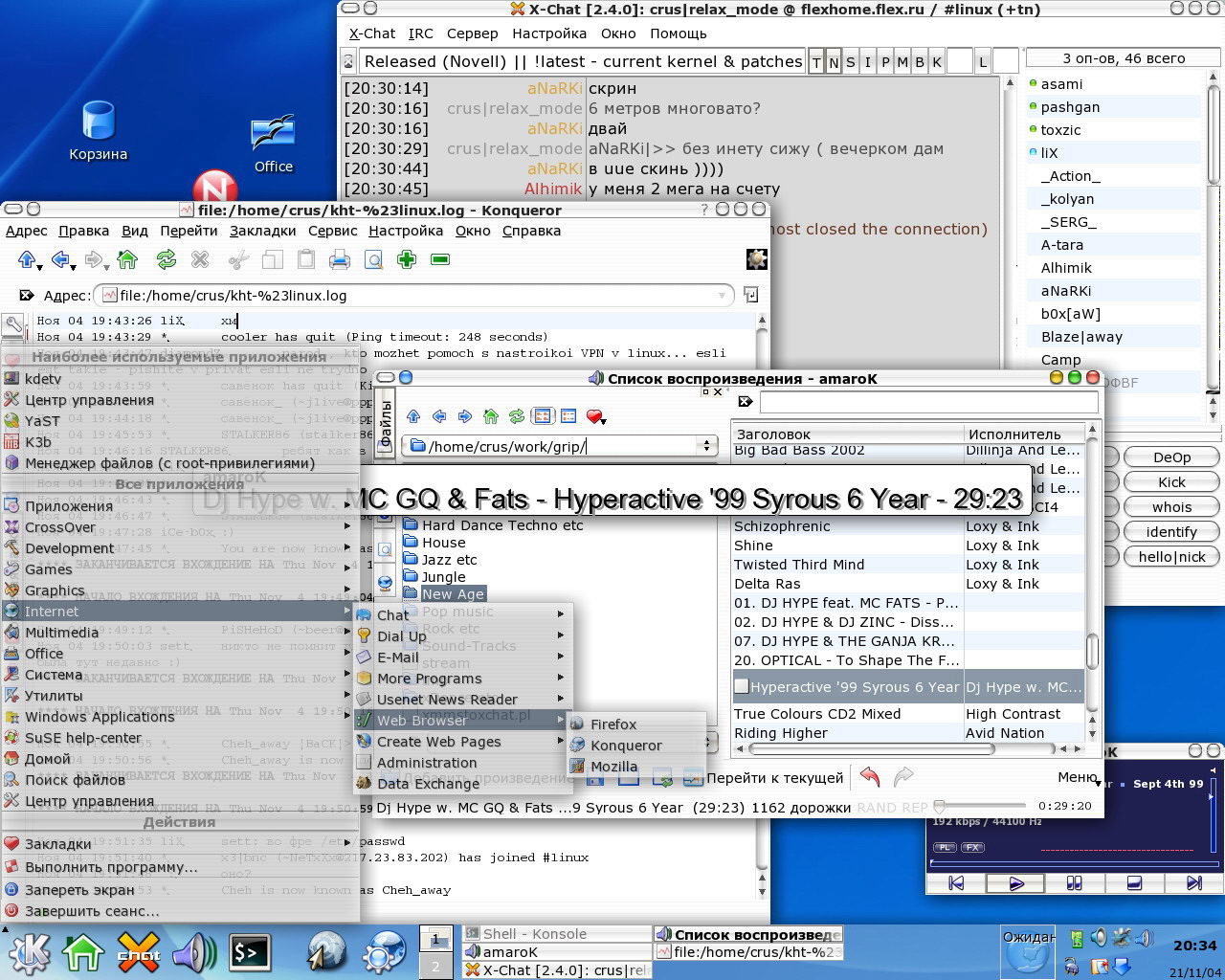
Task: Switch to virtual desktop 2 in pager
Action: pyautogui.click(x=435, y=966)
